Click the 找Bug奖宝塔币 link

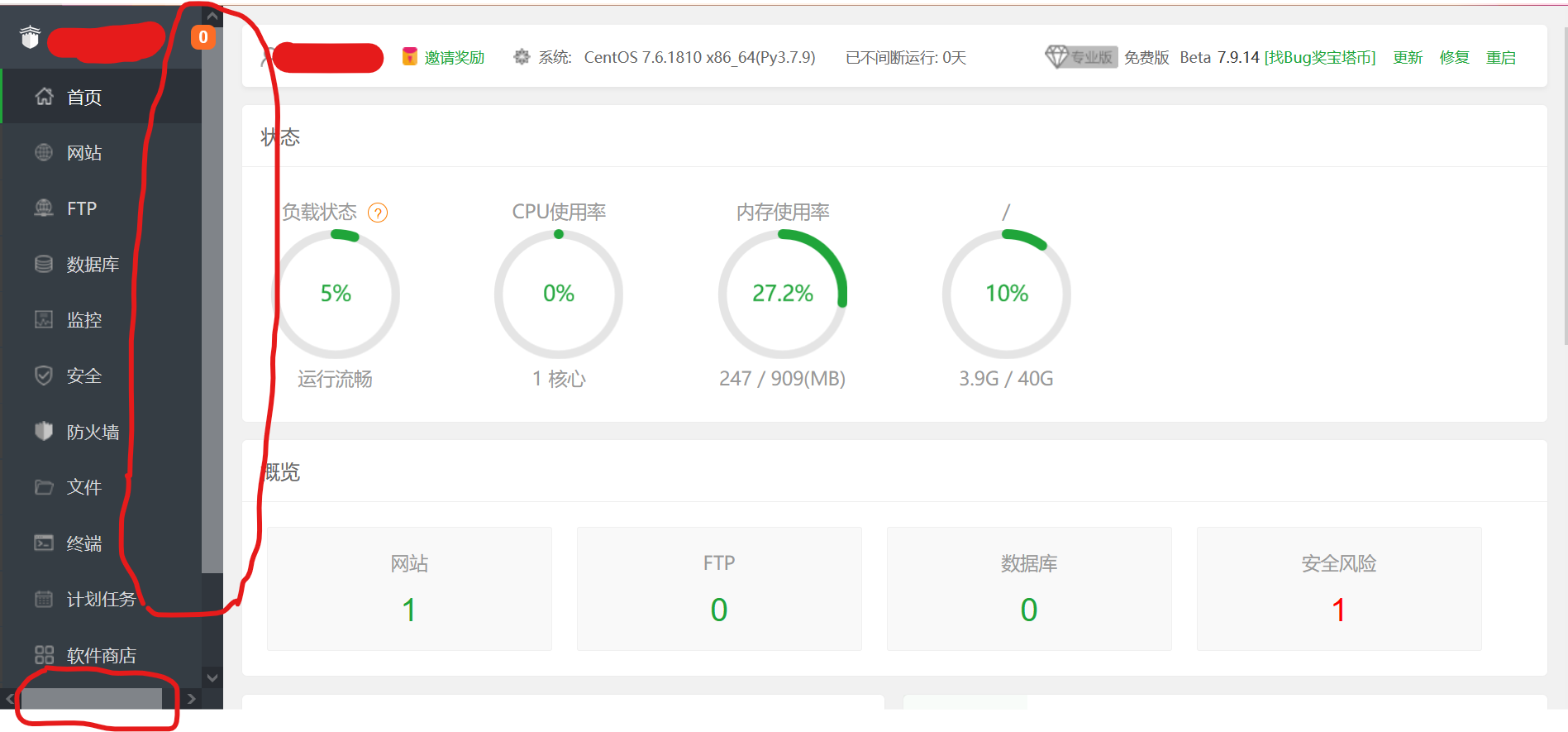click(1320, 57)
